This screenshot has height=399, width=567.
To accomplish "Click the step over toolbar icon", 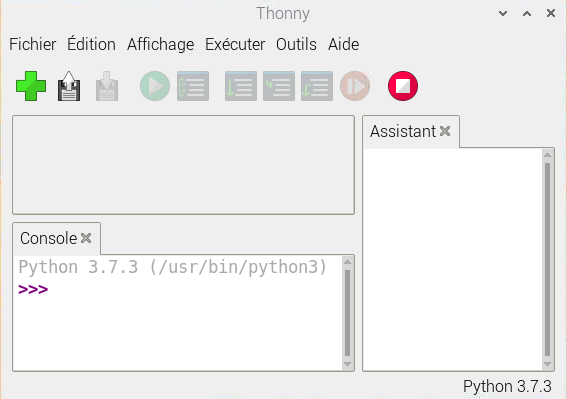I will point(241,86).
